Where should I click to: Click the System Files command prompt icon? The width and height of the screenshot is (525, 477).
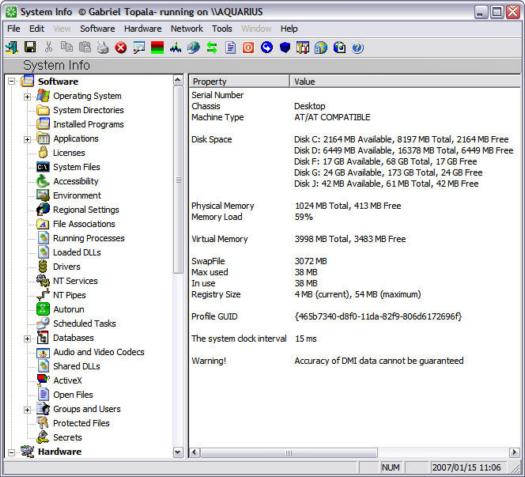pyautogui.click(x=43, y=167)
